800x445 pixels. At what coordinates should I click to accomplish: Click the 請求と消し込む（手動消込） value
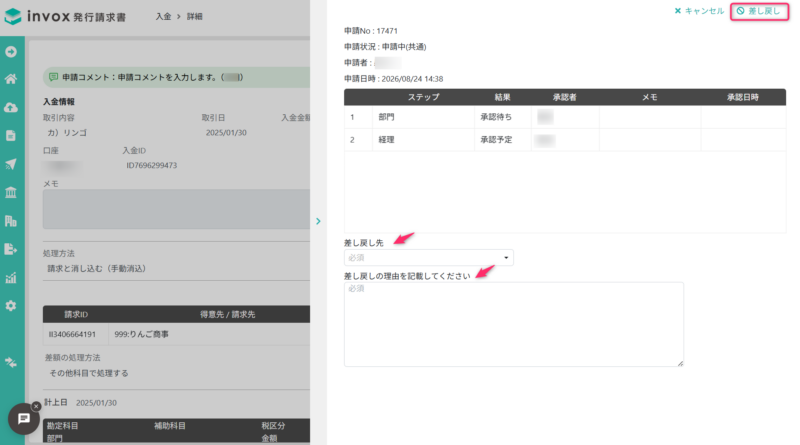coord(96,268)
